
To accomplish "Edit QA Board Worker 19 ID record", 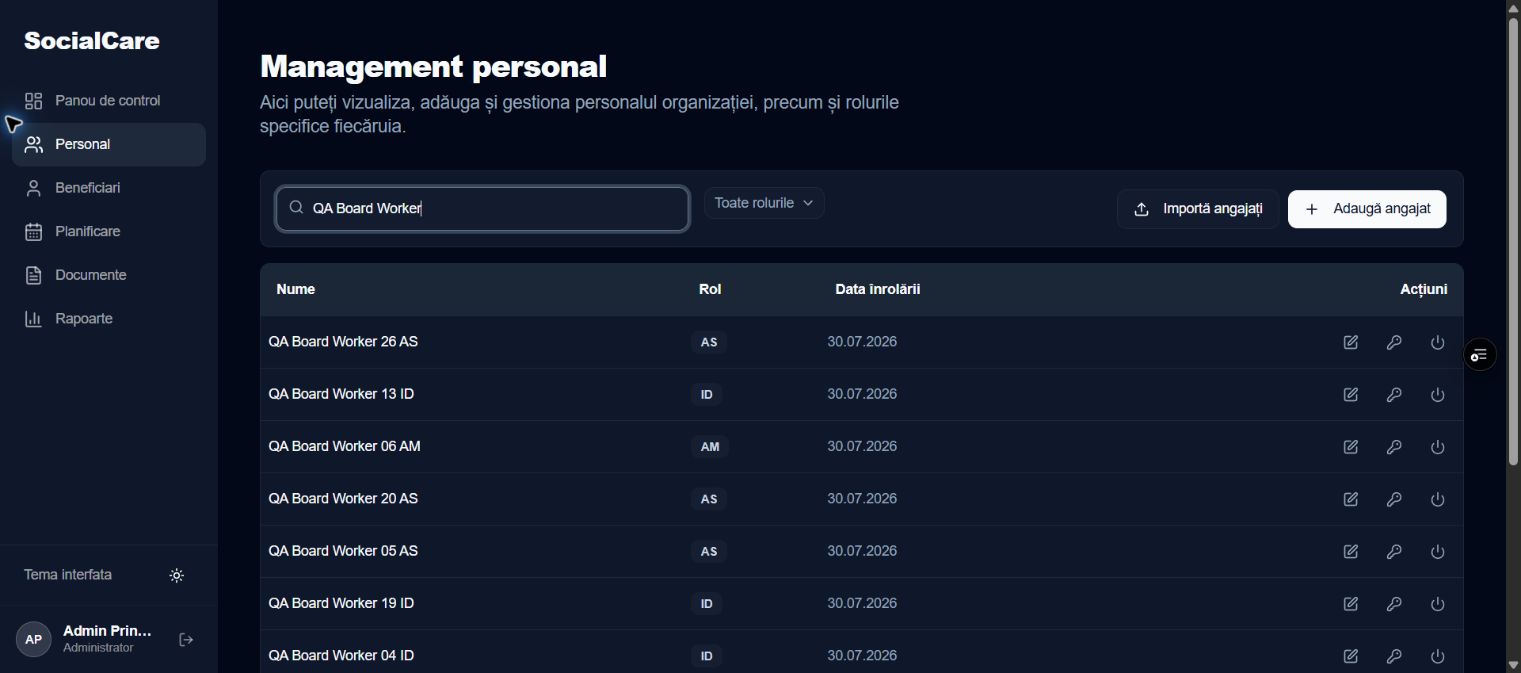I will tap(1351, 604).
